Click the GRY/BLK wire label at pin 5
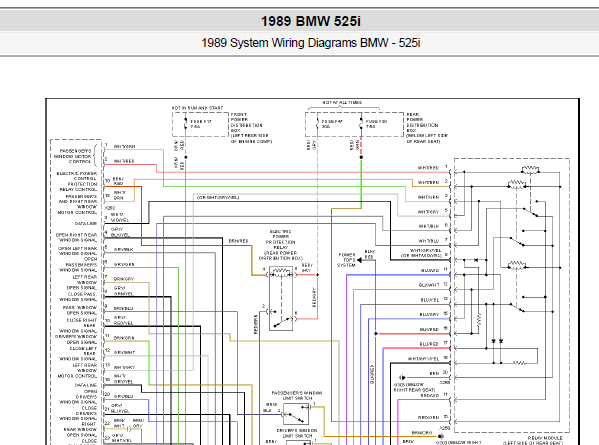599x445 pixels. coord(123,249)
